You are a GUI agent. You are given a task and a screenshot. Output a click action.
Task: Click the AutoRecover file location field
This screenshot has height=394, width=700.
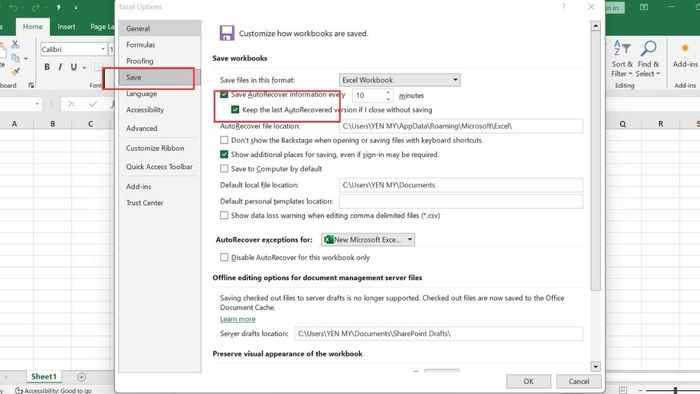[x=461, y=126]
